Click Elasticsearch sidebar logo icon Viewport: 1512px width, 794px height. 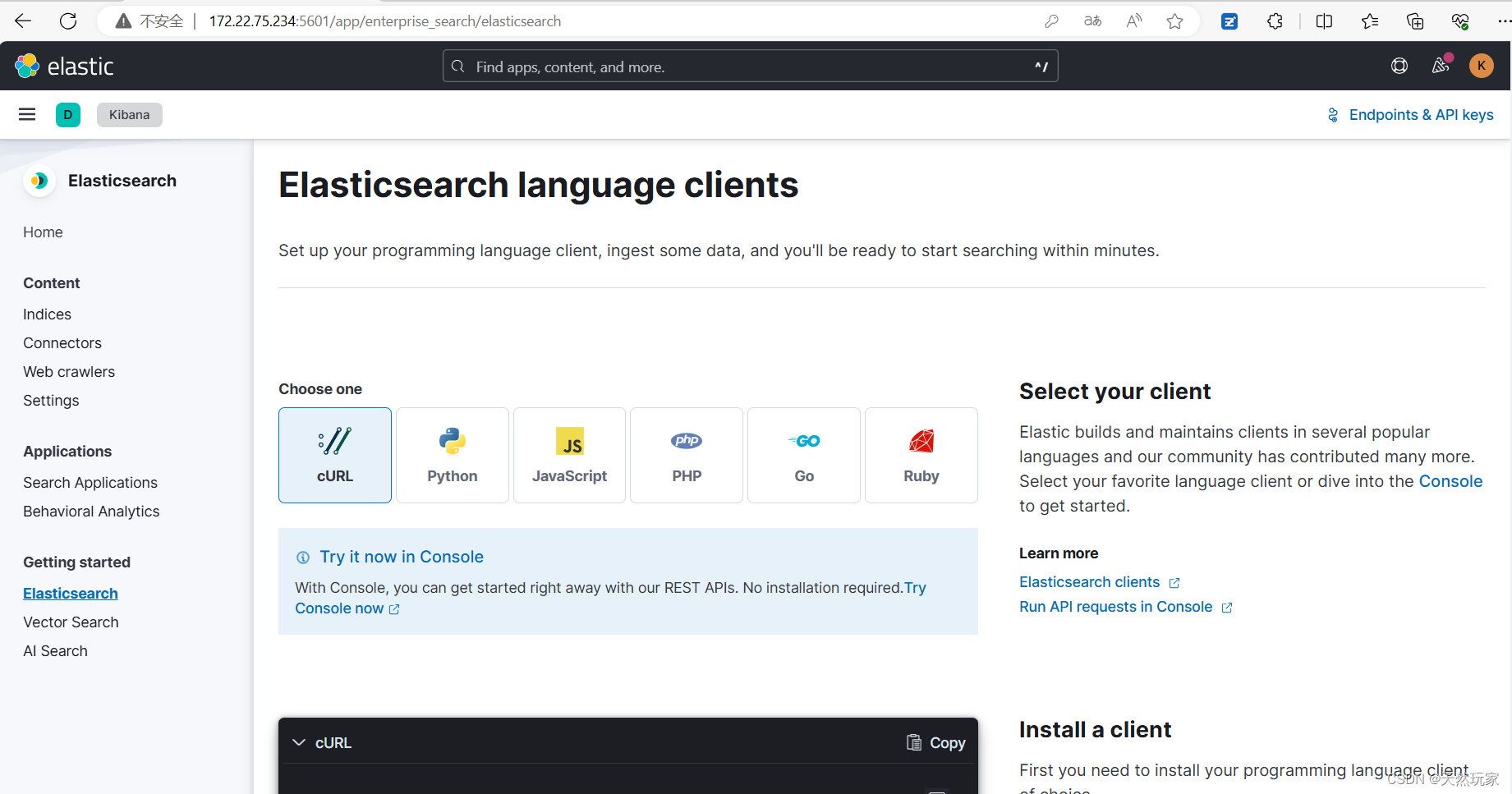[39, 181]
